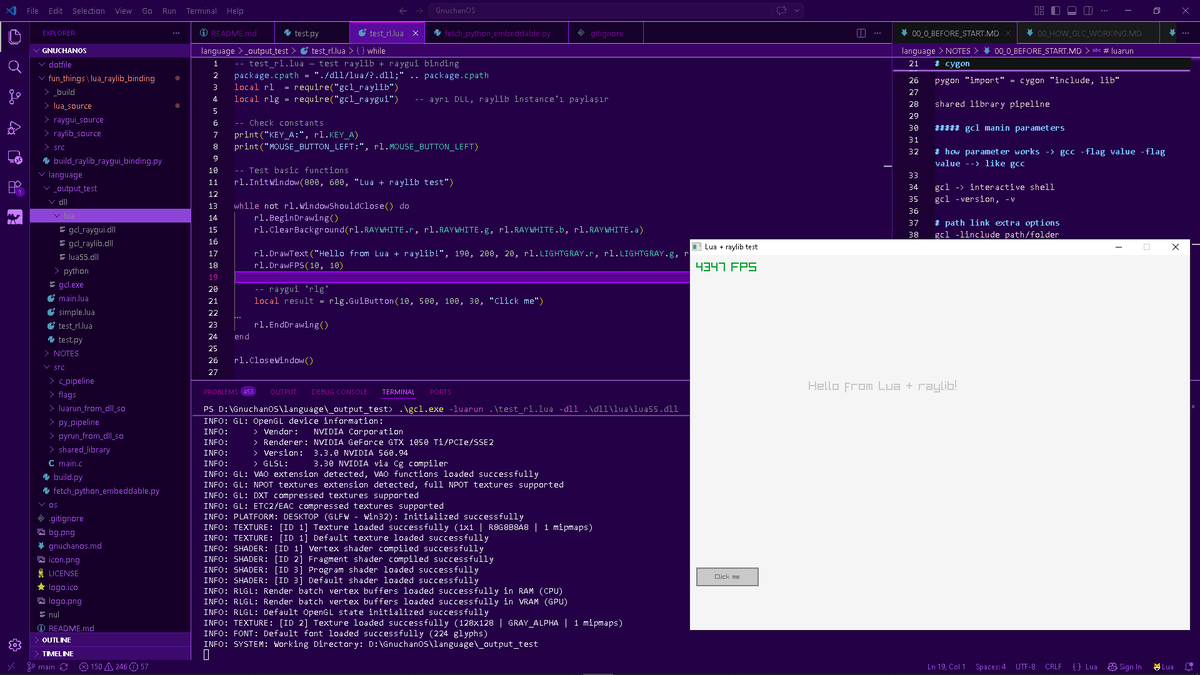Select UTF-8 encoding in status bar
This screenshot has width=1200, height=675.
[1025, 666]
